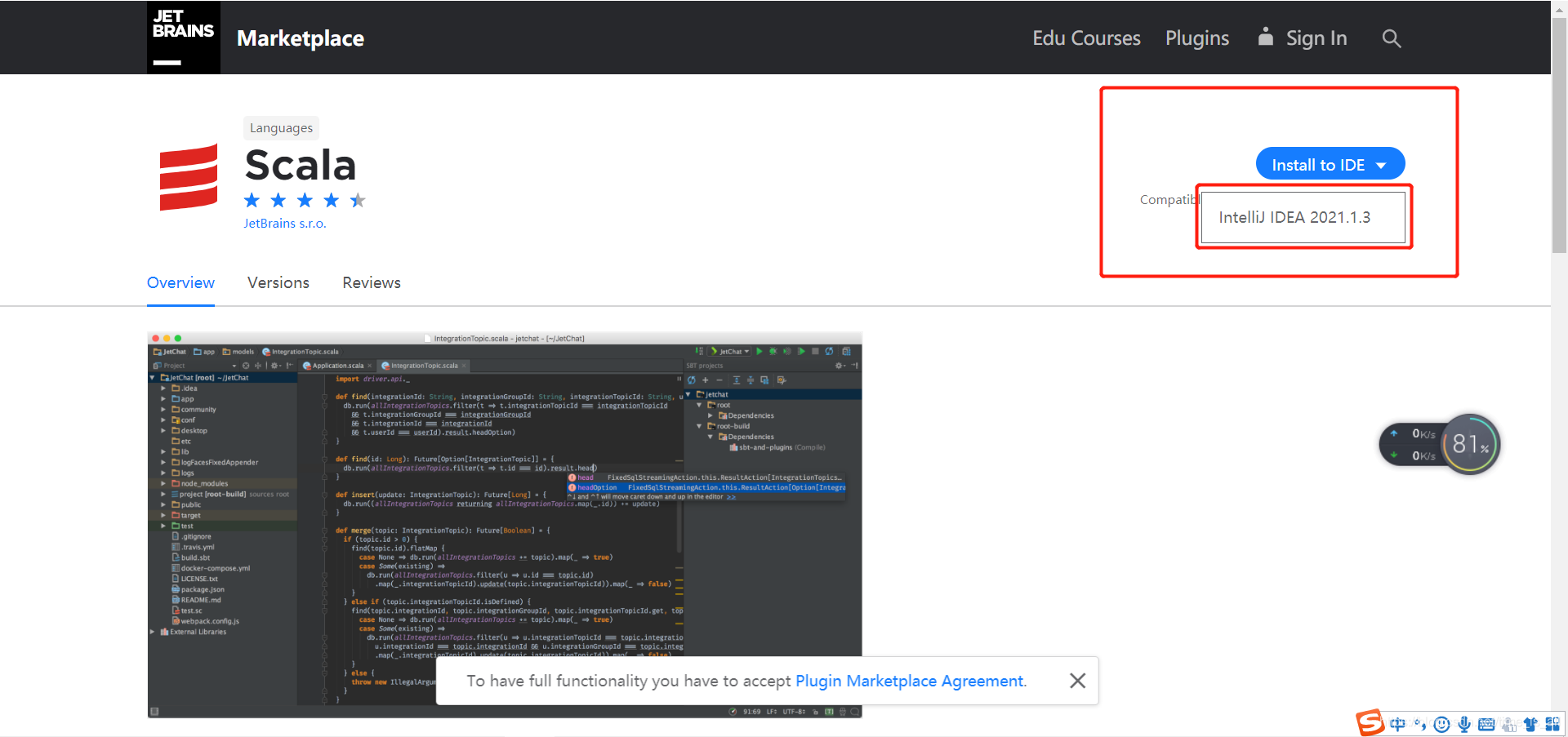
Task: Toggle Chinese/English mode 中 icon
Action: click(1397, 724)
